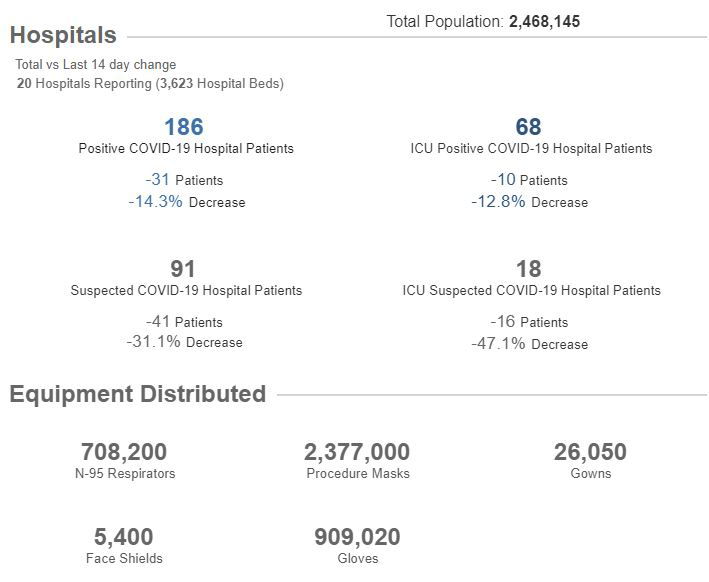The height and width of the screenshot is (582, 709).
Task: Click the blue 68 ICU positive number
Action: (529, 127)
